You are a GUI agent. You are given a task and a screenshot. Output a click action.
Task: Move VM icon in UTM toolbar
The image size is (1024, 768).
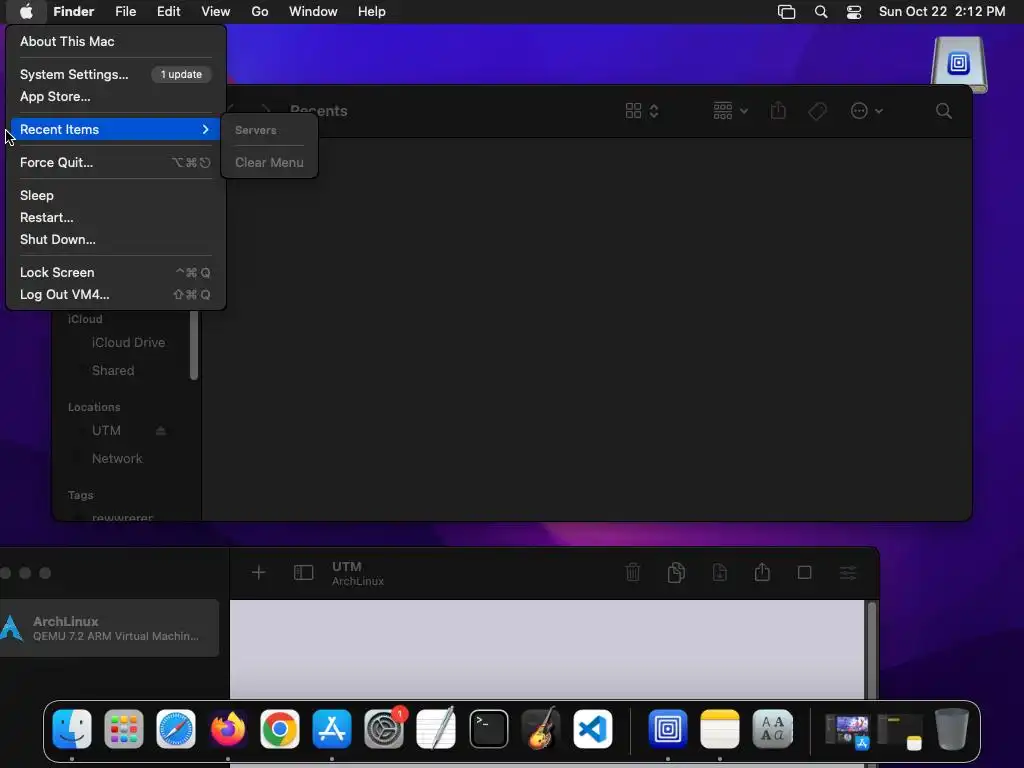click(720, 573)
